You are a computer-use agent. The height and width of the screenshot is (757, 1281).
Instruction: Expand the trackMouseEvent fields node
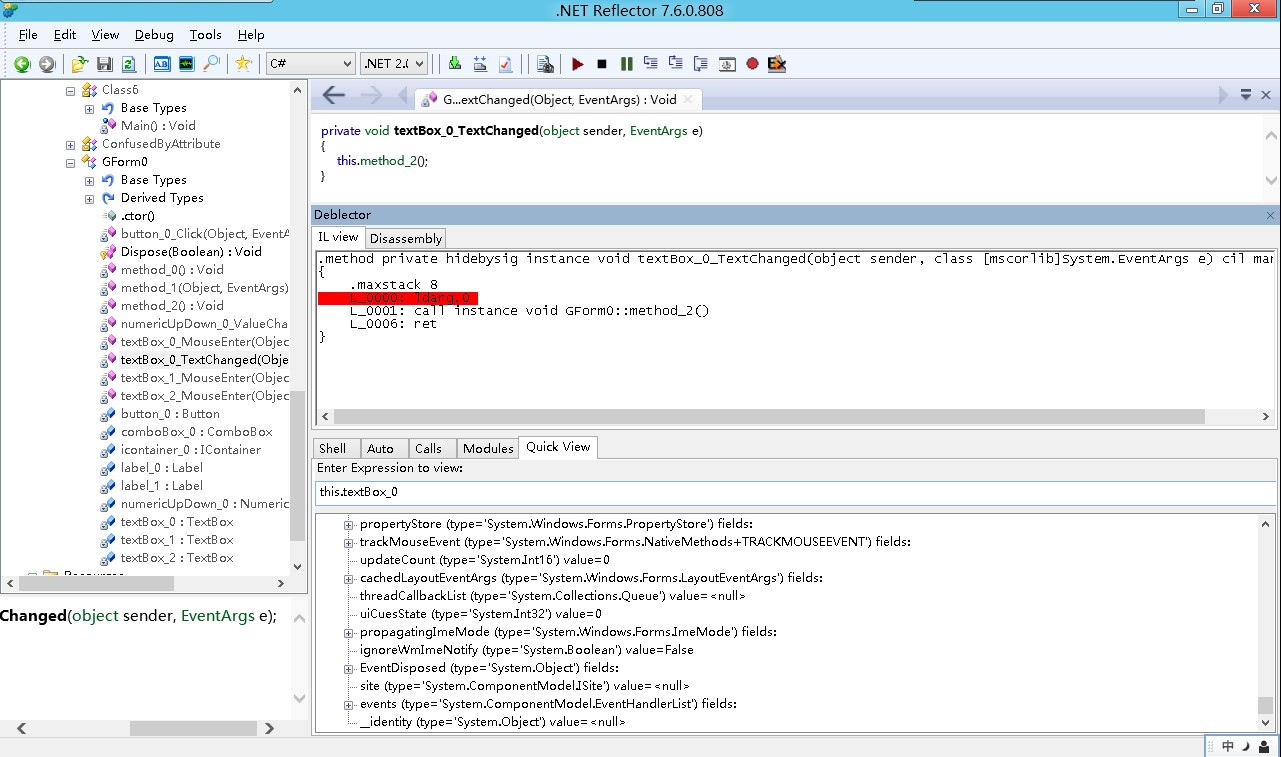pos(349,542)
